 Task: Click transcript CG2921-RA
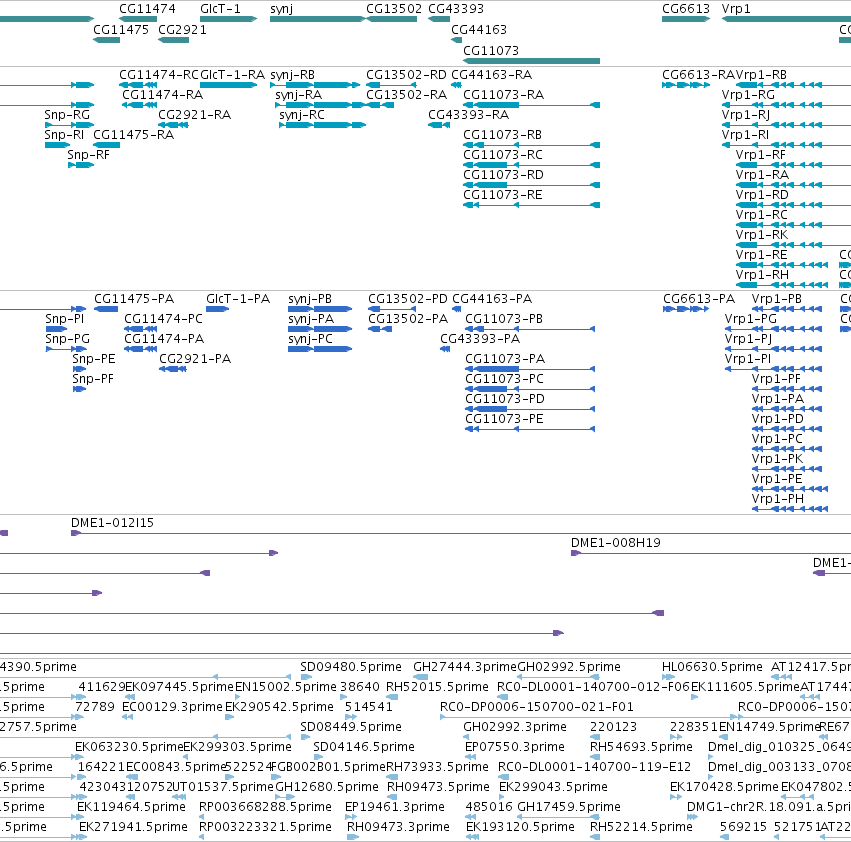pos(194,115)
